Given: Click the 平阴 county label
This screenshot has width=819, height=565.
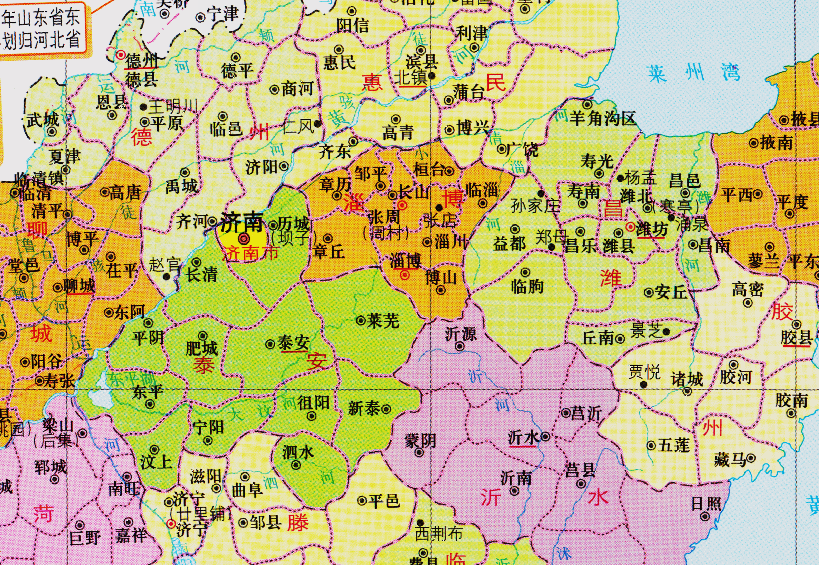Looking at the screenshot, I should 148,336.
